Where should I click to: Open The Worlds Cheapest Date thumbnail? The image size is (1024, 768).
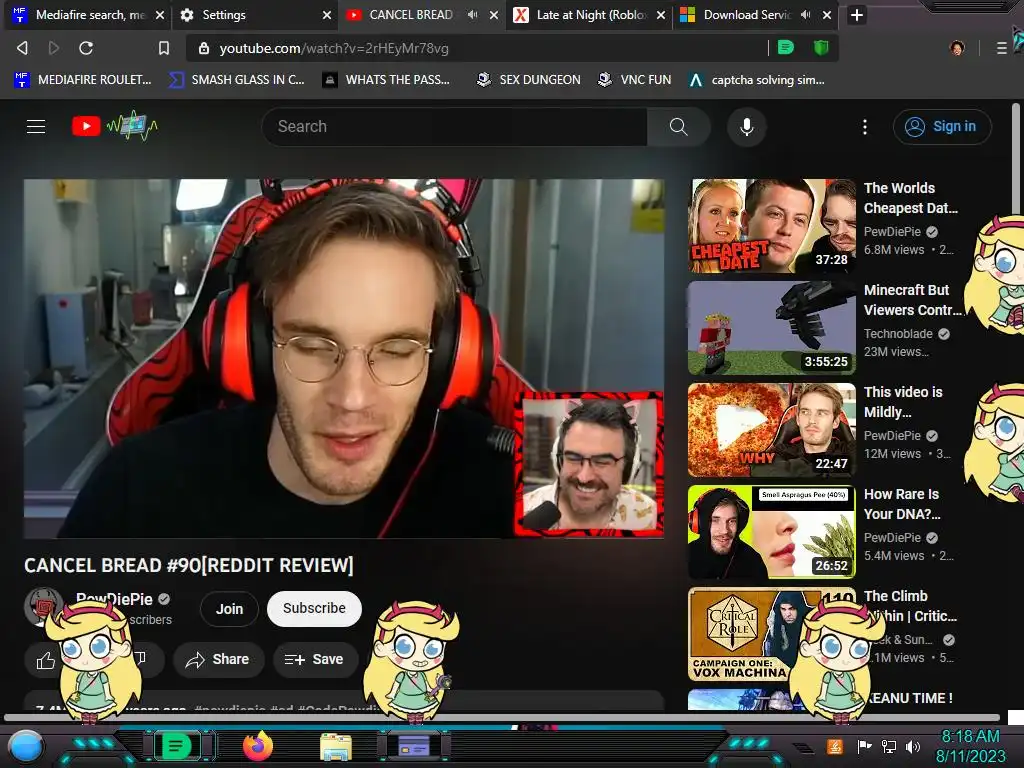771,226
